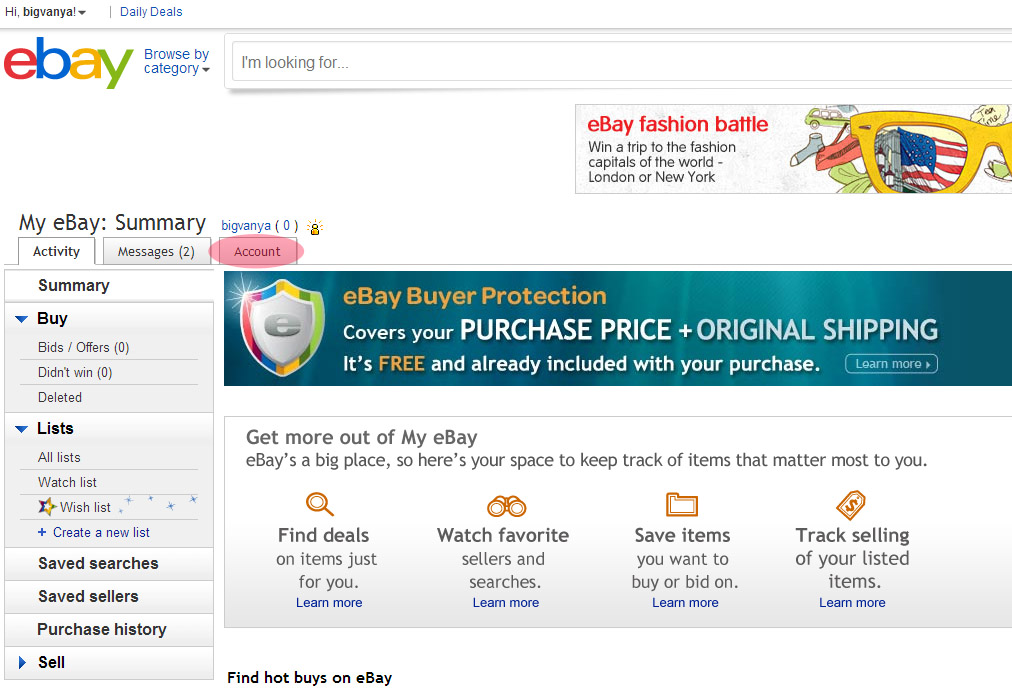Switch to the Messages (2) tab

[x=156, y=252]
